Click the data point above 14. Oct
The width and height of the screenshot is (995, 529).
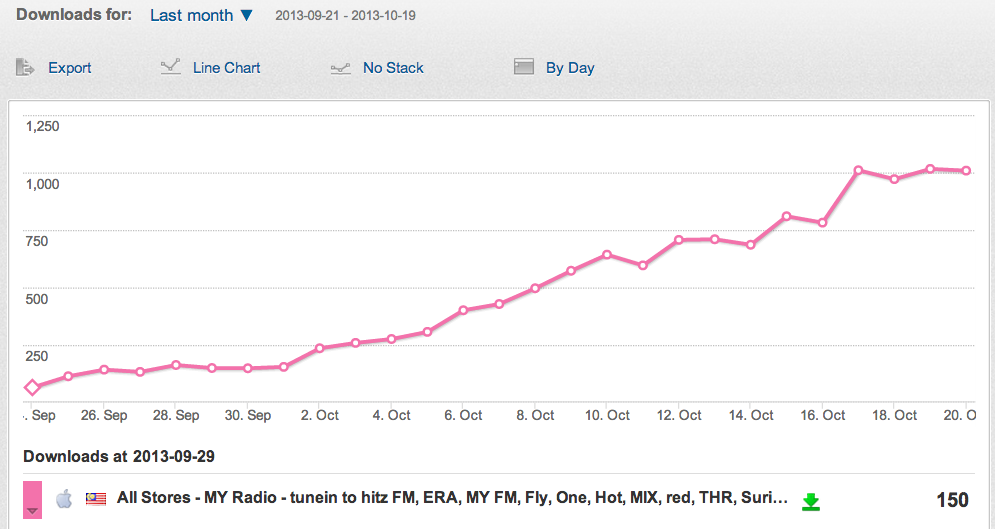pos(751,245)
